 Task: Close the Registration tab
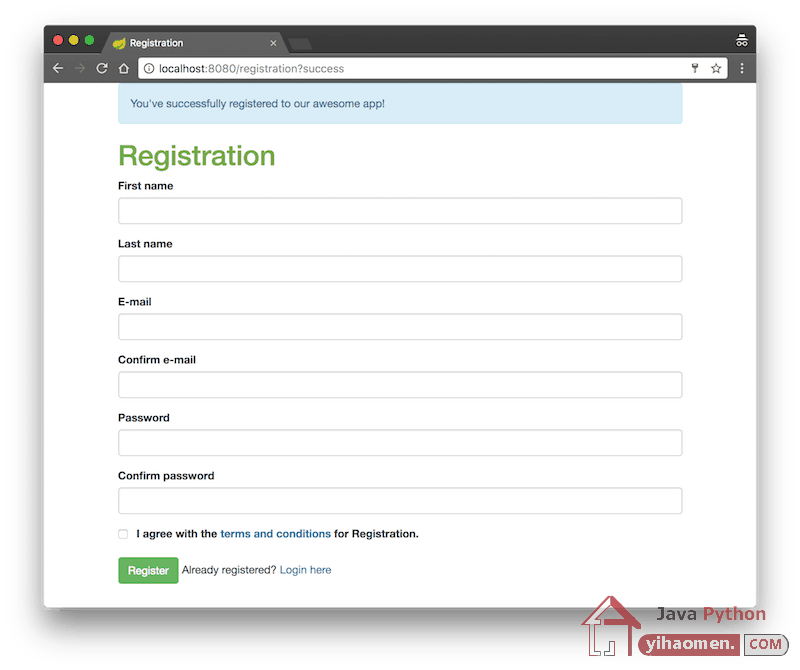(273, 43)
